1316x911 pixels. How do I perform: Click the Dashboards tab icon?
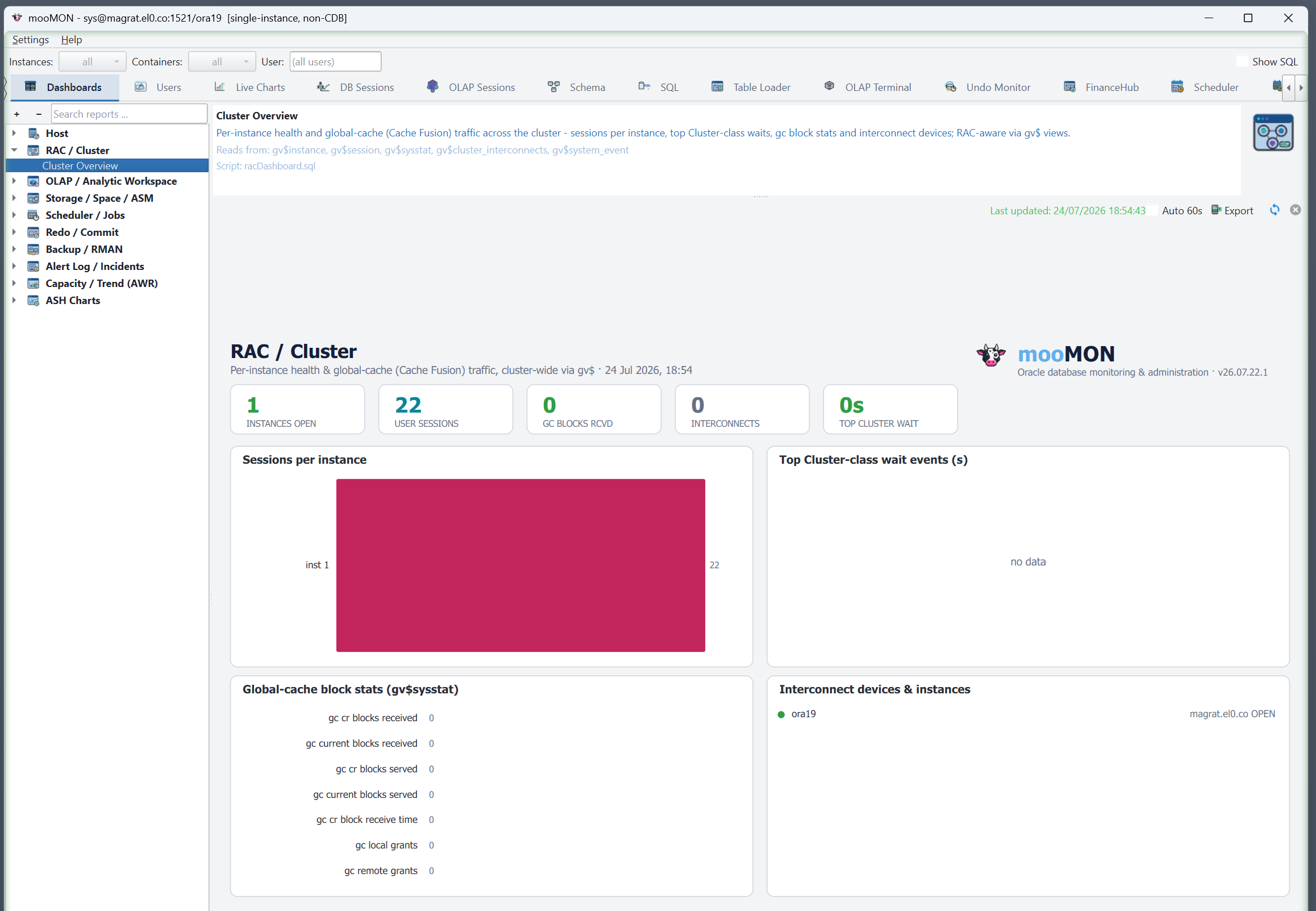tap(30, 87)
